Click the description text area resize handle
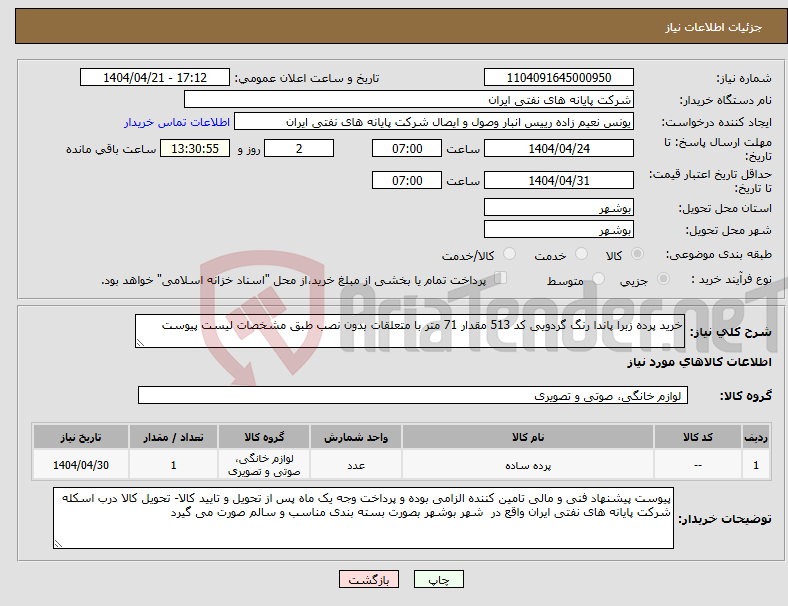The image size is (788, 606). (x=140, y=343)
